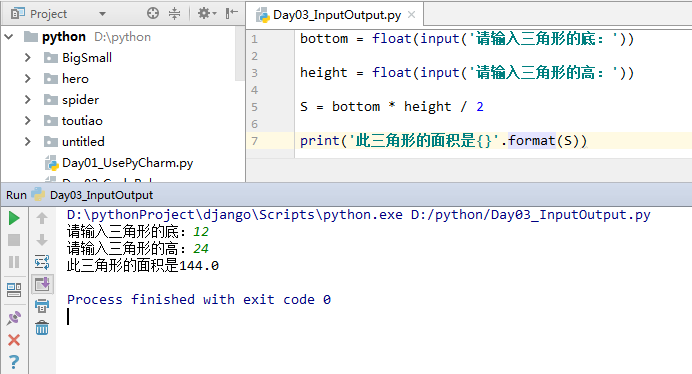Click the Pin tab icon
Viewport: 692px width, 374px height.
tap(14, 317)
